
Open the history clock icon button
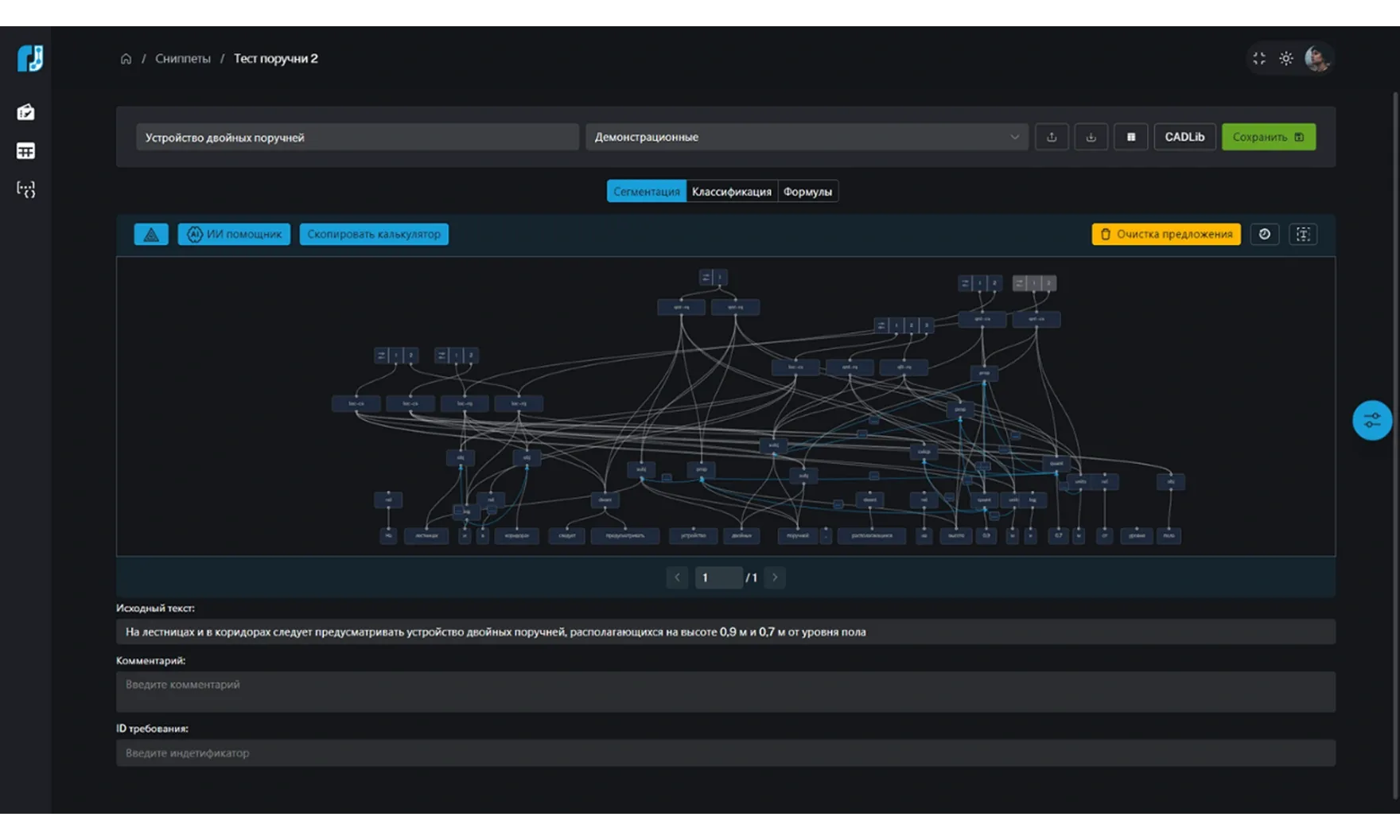pos(1264,234)
